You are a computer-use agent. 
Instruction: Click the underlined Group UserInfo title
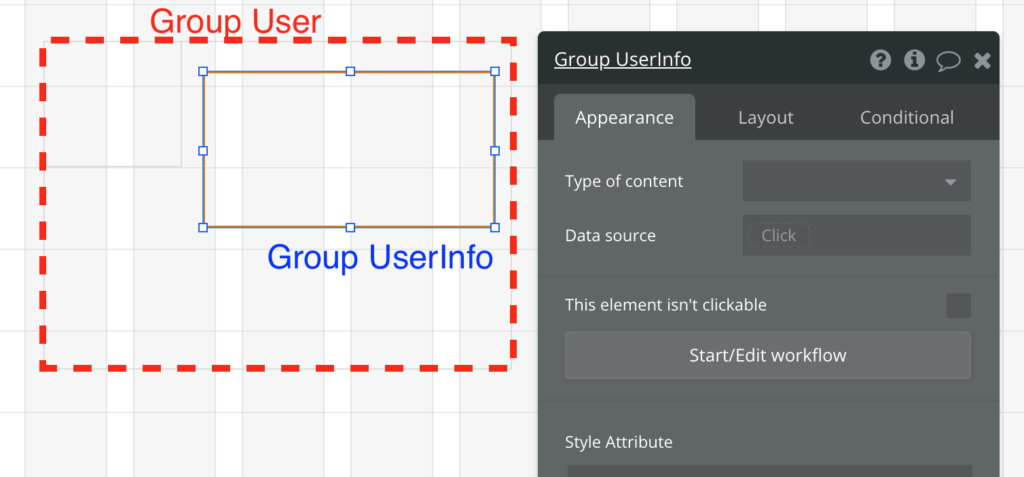[622, 59]
